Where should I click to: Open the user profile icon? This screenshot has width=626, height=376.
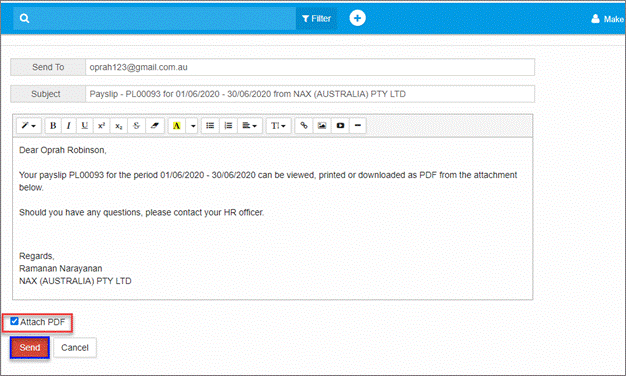(x=595, y=18)
